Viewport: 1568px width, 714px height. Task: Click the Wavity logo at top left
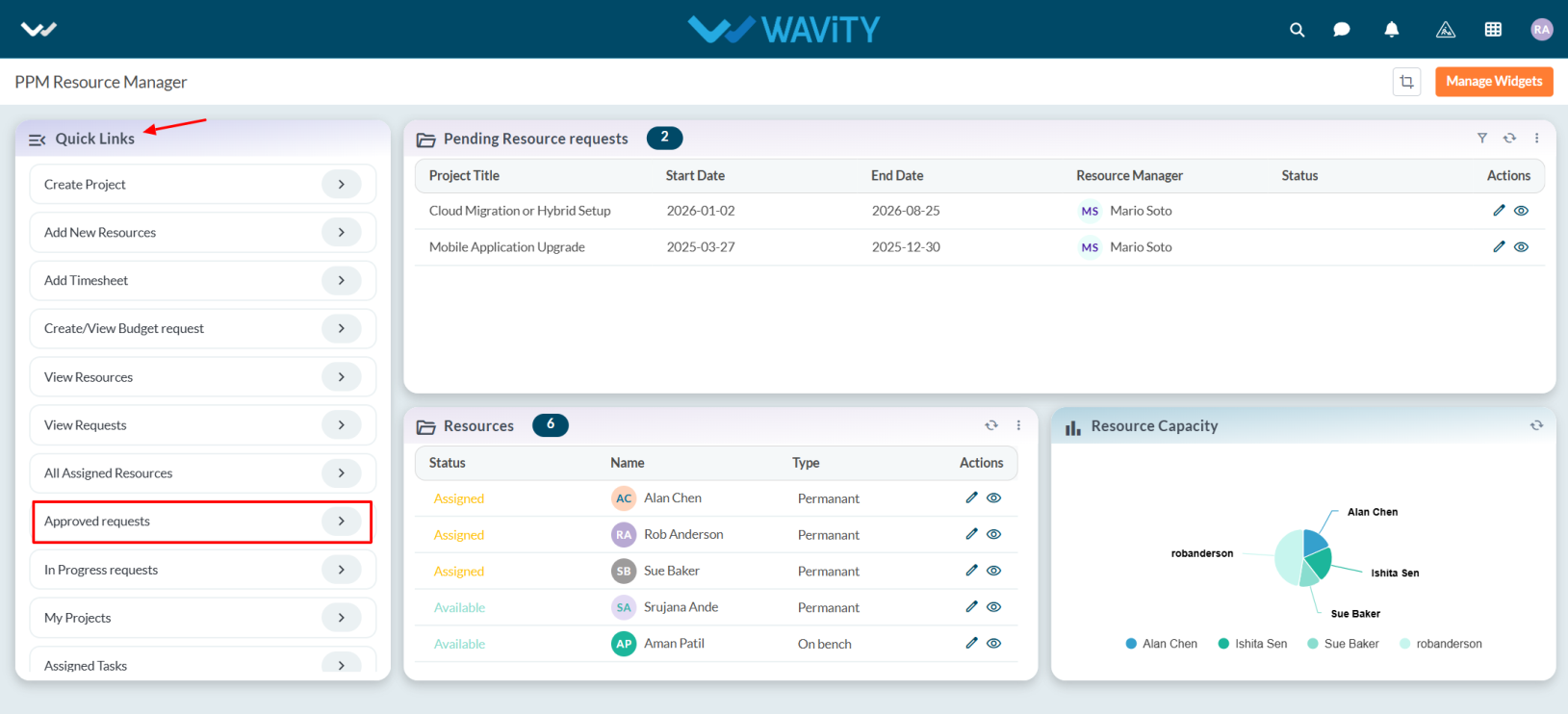[x=39, y=30]
